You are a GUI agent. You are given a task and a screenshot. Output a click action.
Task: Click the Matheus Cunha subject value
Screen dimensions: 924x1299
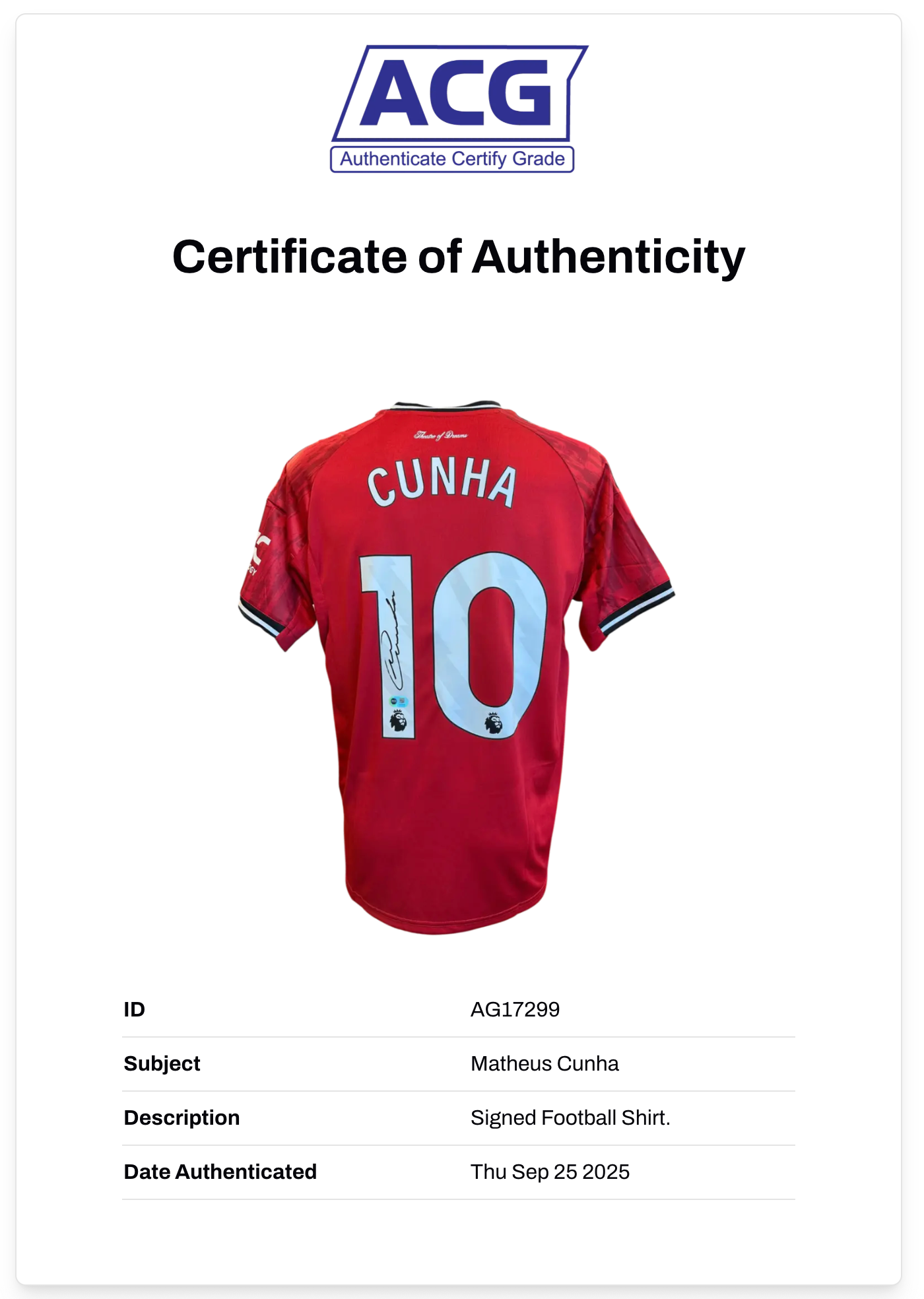point(544,1063)
